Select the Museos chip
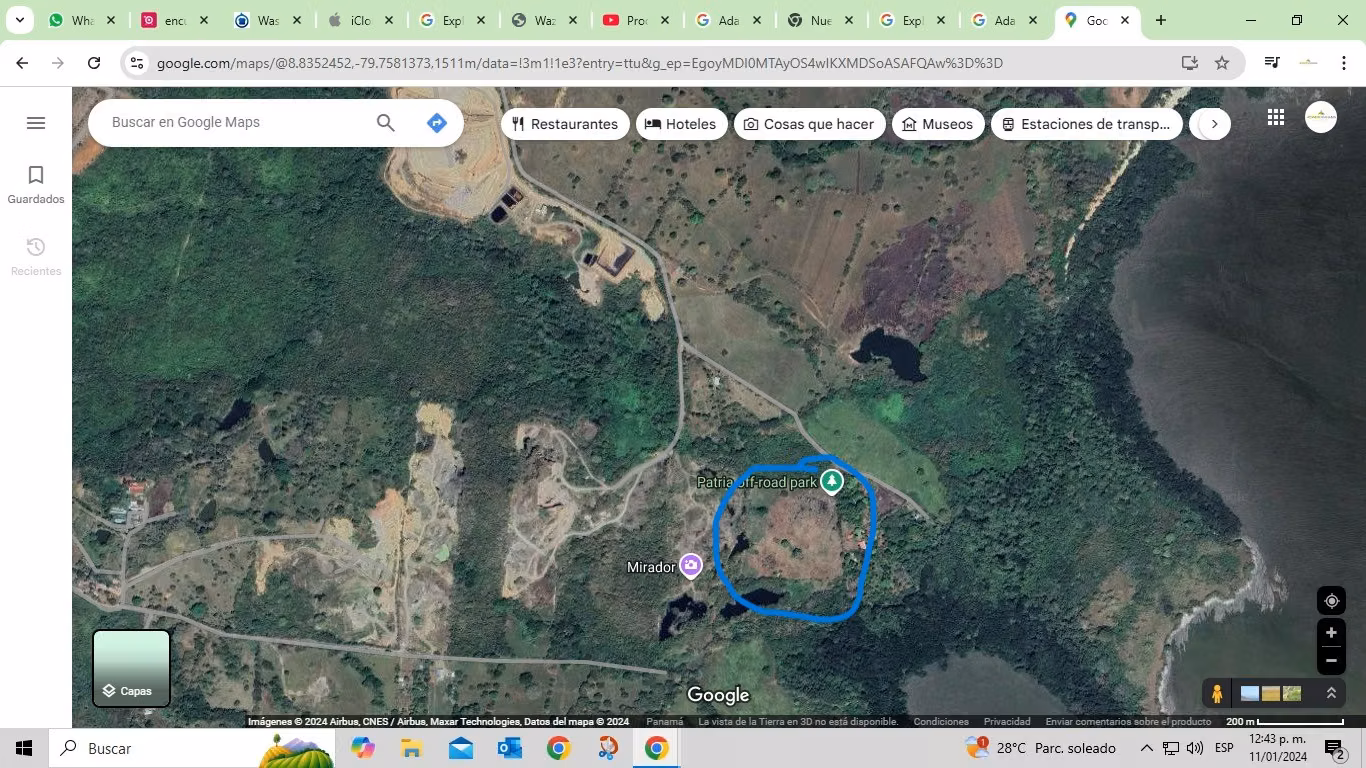Viewport: 1366px width, 768px height. pos(937,124)
